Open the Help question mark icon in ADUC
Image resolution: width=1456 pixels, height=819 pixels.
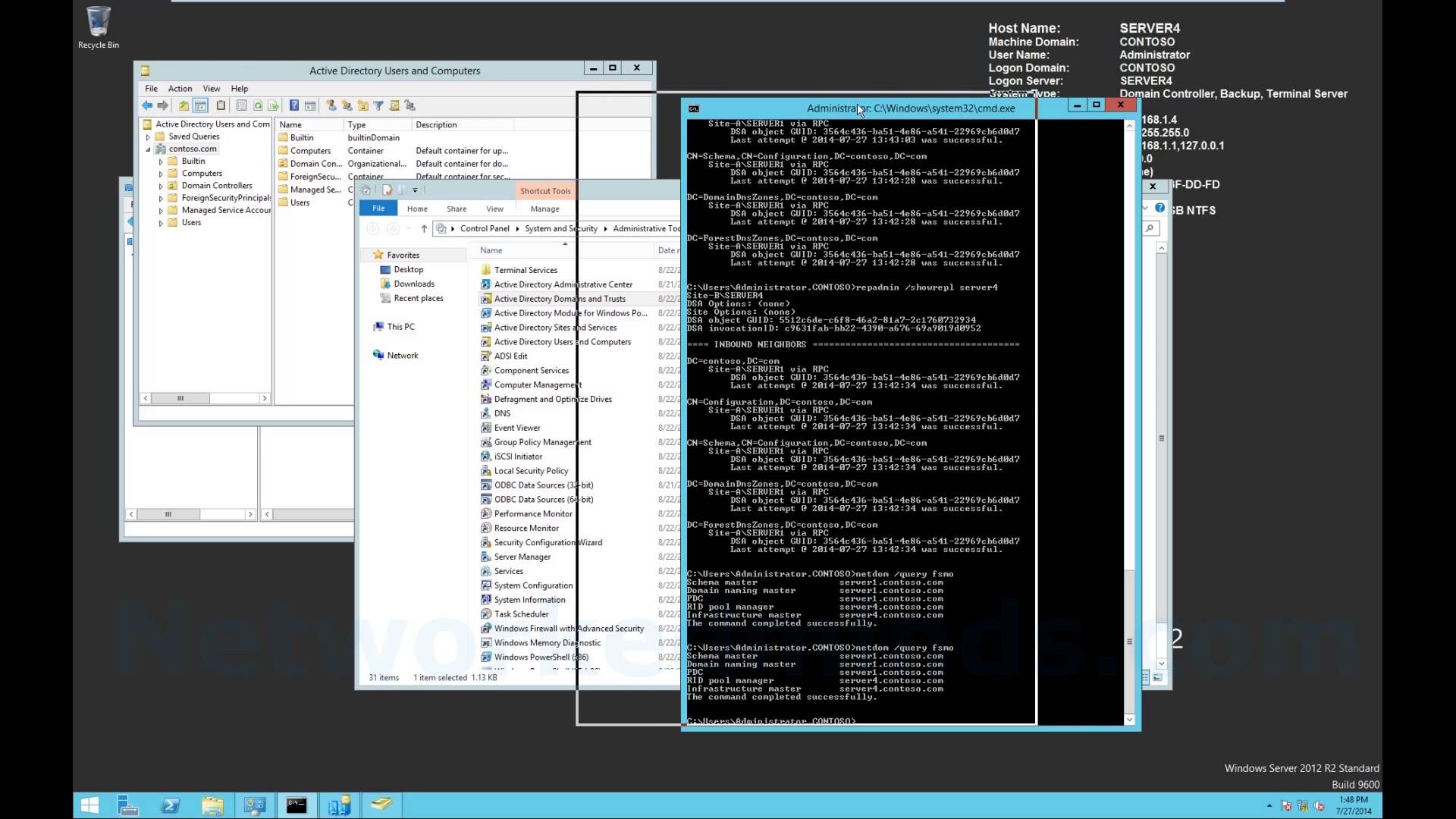click(x=294, y=105)
